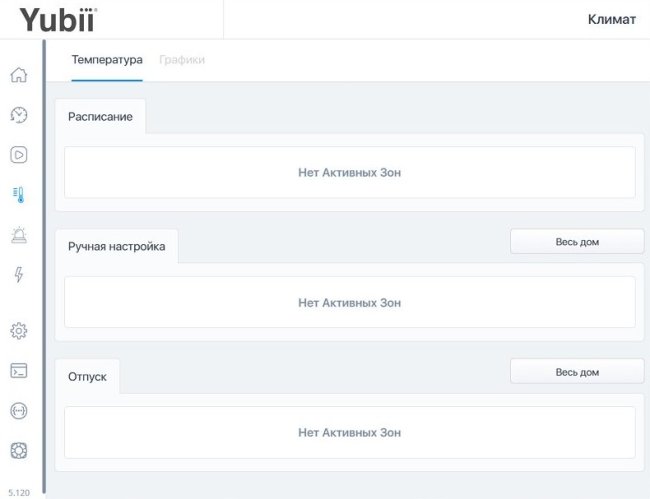The image size is (650, 499).
Task: Click Весь дом button beside Отпуск
Action: click(x=577, y=372)
